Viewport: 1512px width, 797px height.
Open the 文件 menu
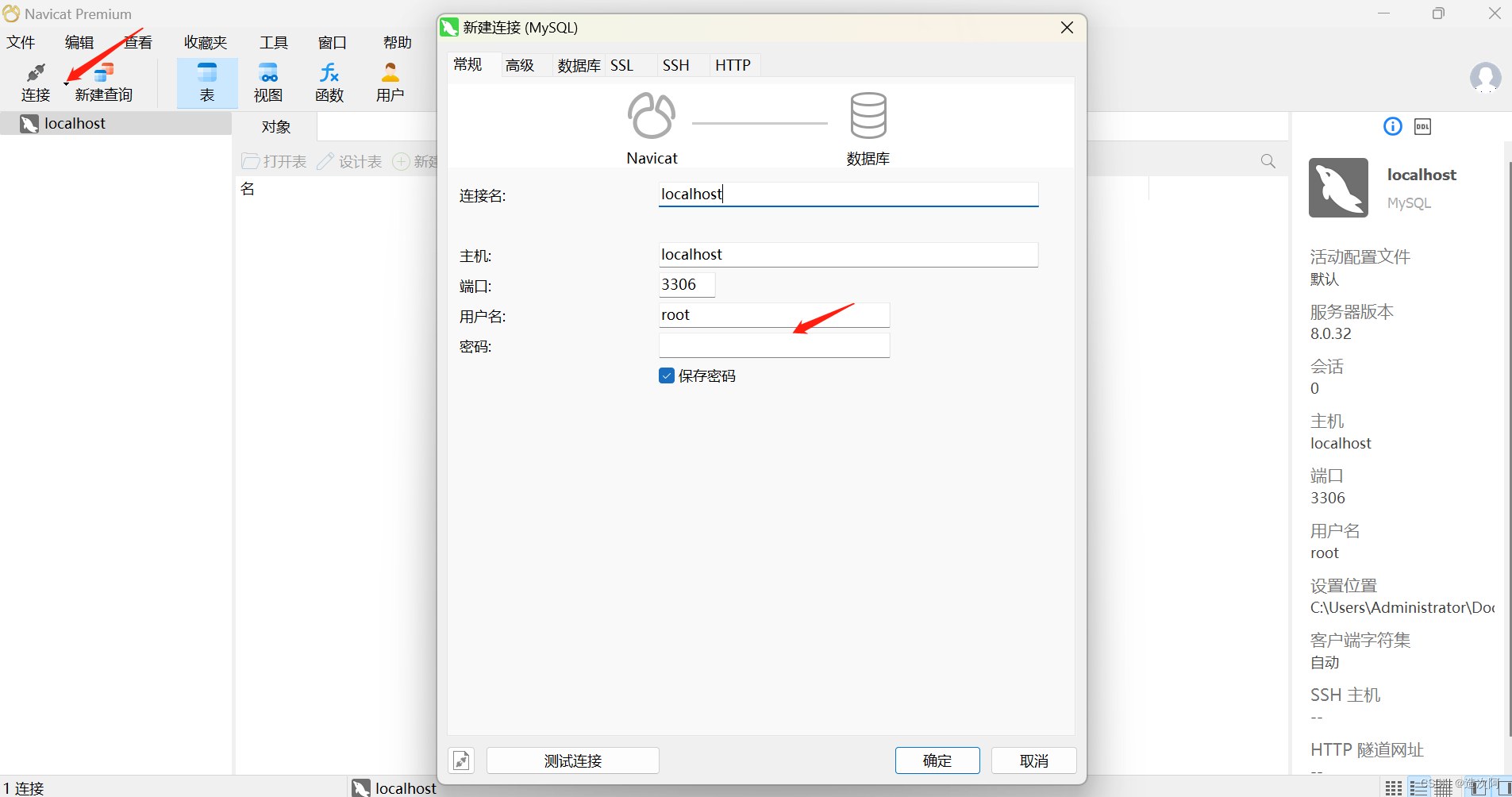coord(21,42)
